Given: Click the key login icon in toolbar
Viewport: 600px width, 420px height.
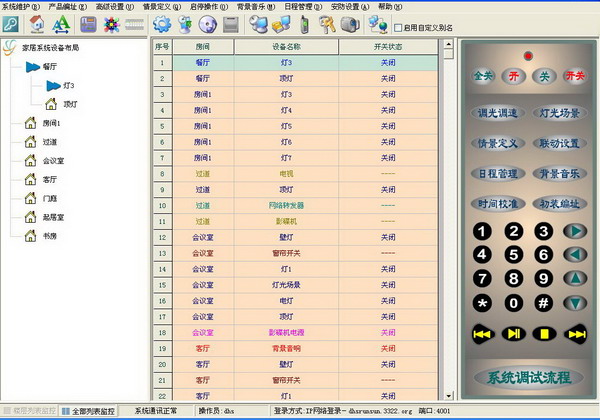Looking at the screenshot, I should [x=10, y=24].
